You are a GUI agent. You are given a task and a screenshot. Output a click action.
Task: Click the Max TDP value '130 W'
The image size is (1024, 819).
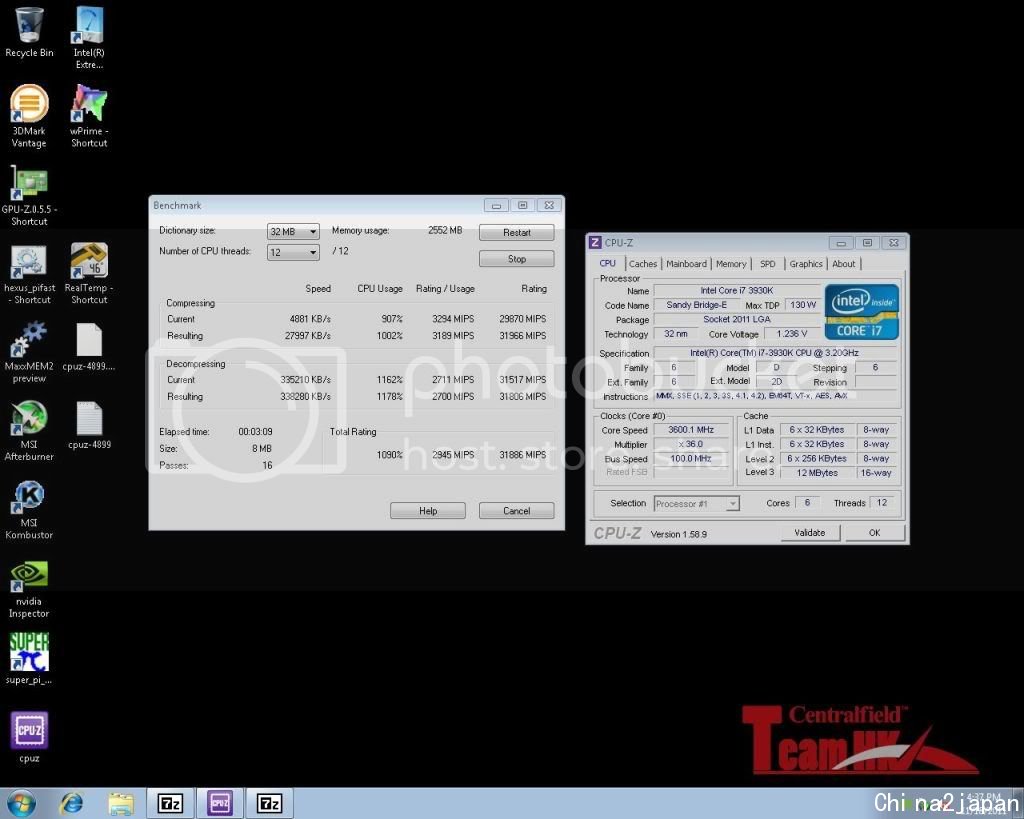click(803, 305)
